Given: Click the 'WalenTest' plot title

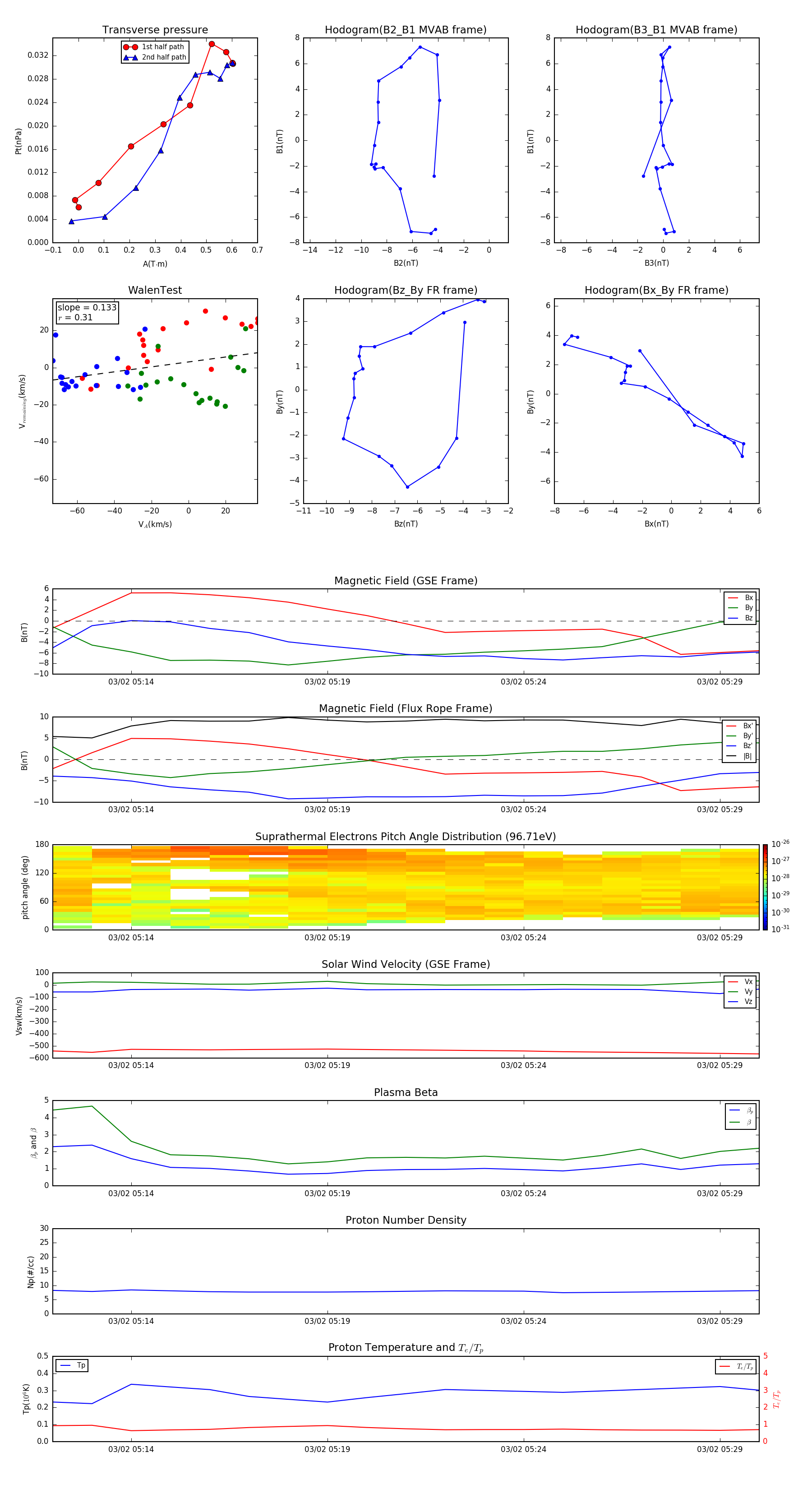Looking at the screenshot, I should coord(155,290).
